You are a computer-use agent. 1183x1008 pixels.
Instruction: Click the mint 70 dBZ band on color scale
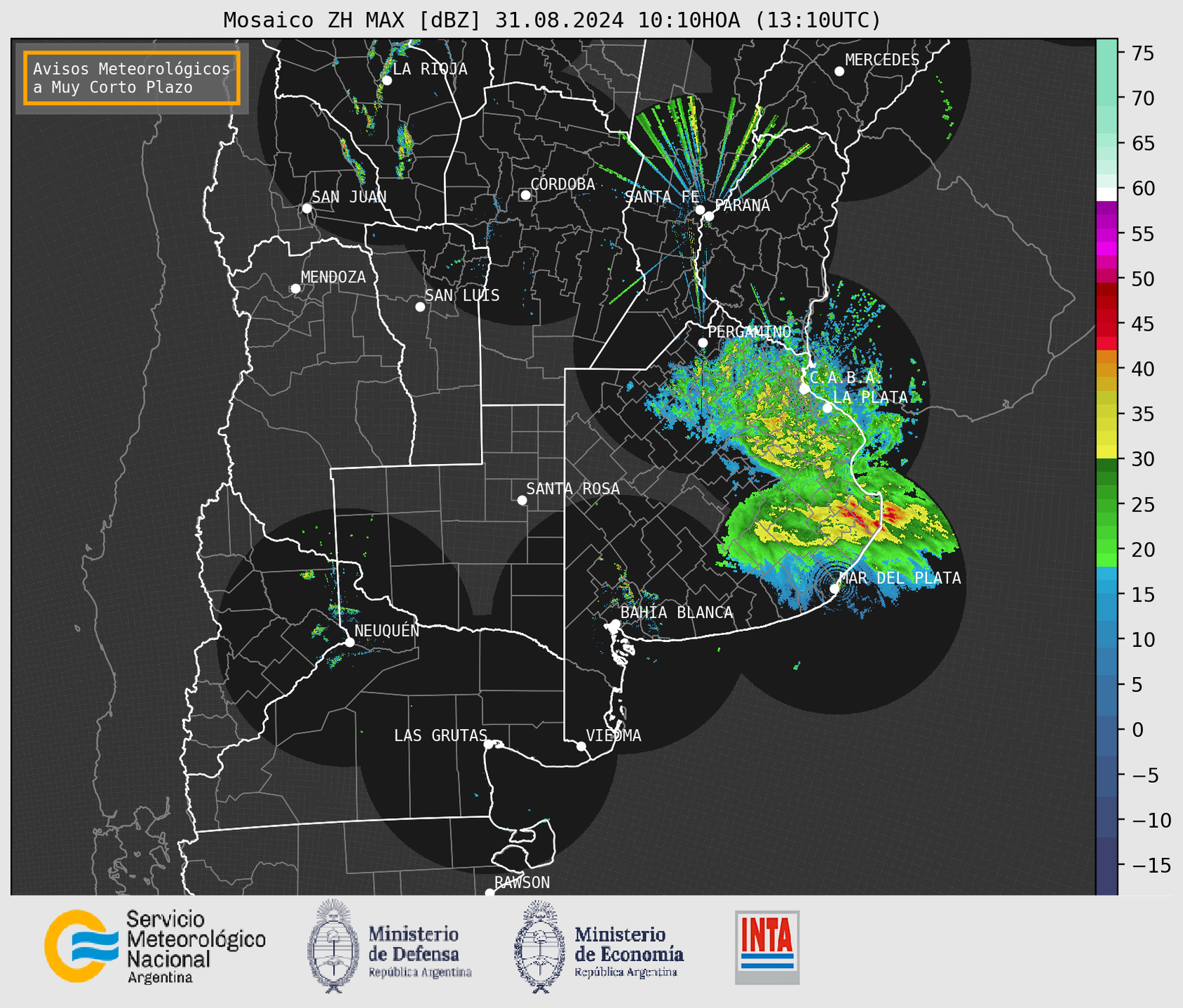click(x=1107, y=98)
